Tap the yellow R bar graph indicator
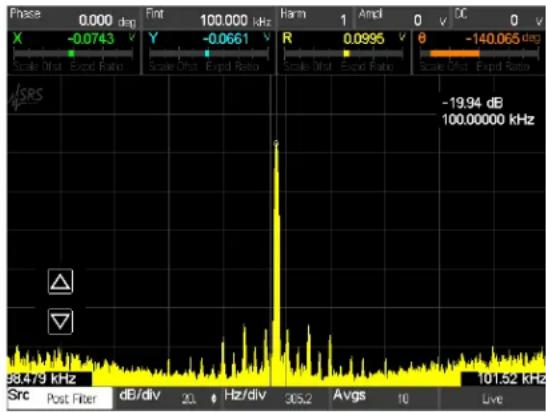Screen dimensions: 546x412 346,54
